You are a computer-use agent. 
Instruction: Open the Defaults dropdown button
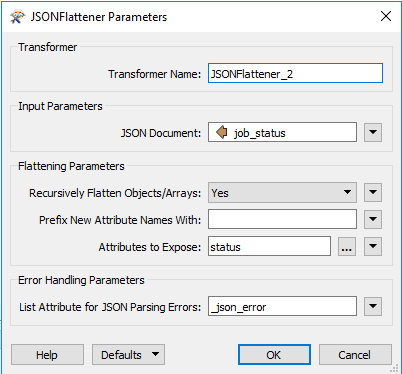click(x=128, y=355)
